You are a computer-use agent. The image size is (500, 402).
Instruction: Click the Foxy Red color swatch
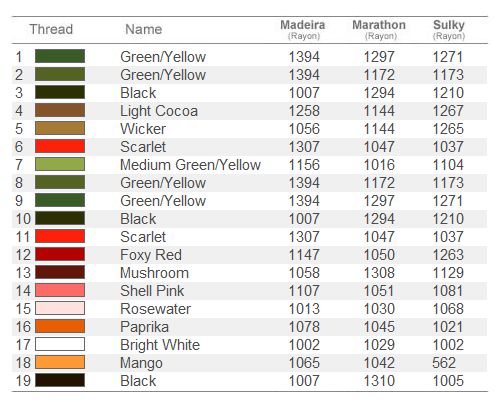click(x=60, y=254)
